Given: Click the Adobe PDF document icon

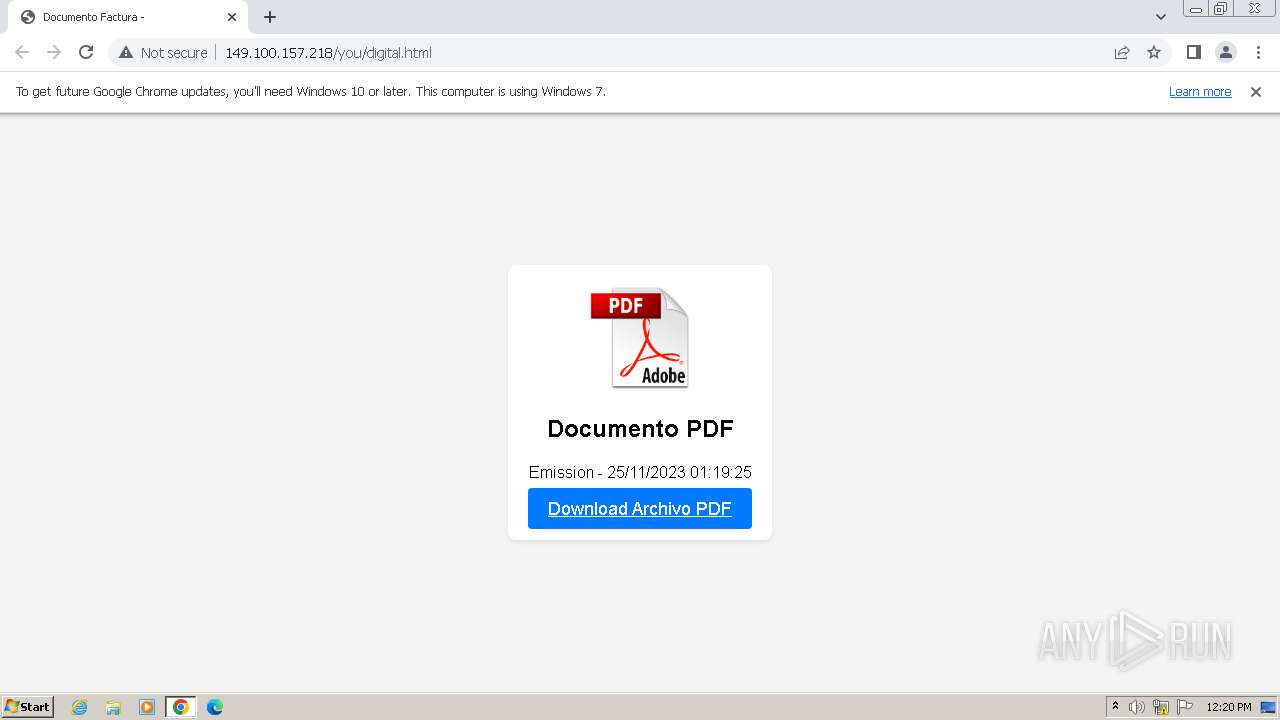Looking at the screenshot, I should tap(640, 338).
